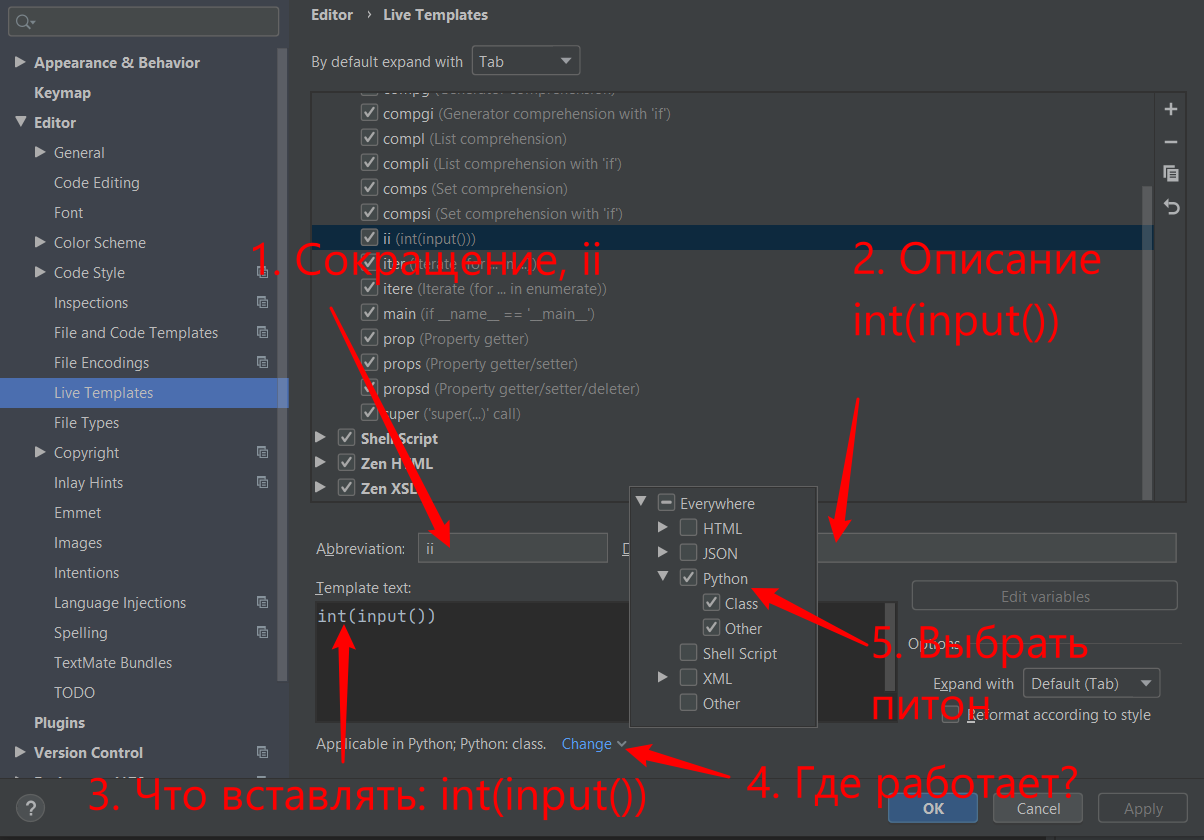
Task: Enable the HTML context checkbox
Action: pyautogui.click(x=688, y=528)
